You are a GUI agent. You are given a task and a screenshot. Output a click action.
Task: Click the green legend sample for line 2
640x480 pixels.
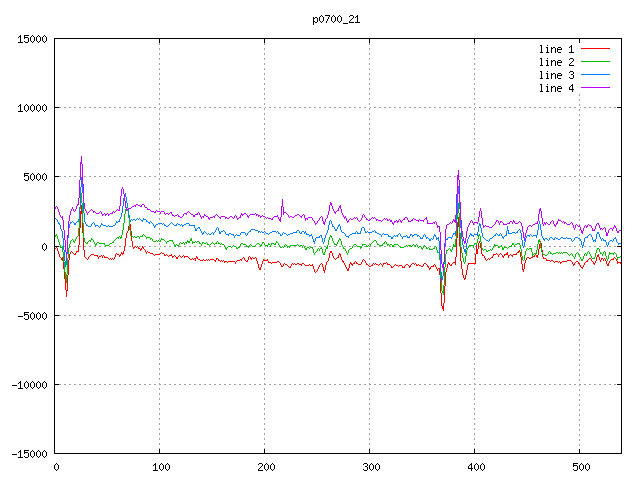click(x=595, y=61)
